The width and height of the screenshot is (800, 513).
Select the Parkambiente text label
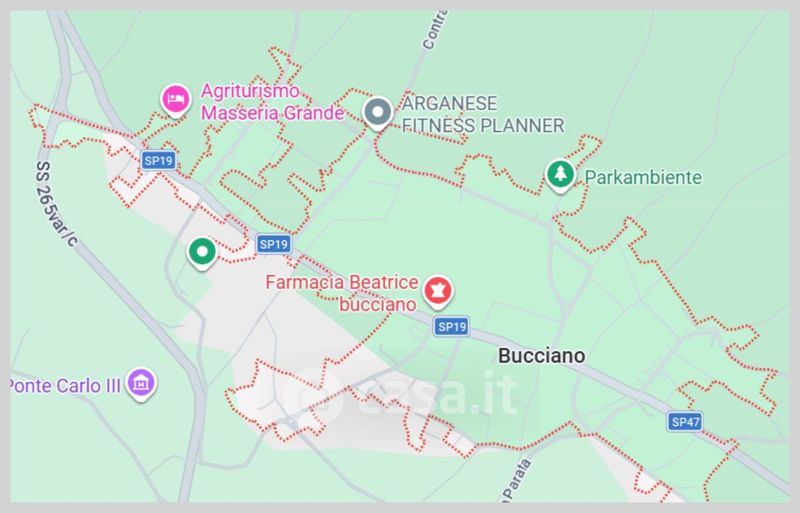point(643,178)
